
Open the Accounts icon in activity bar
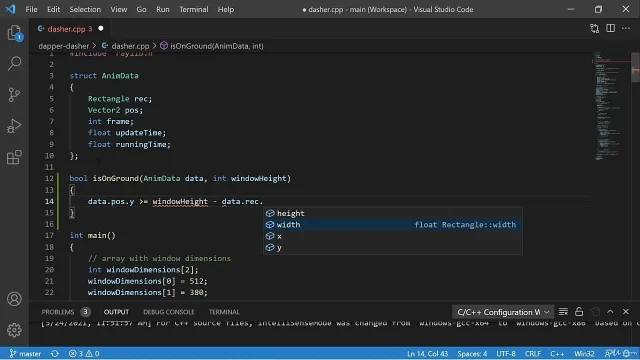14,299
